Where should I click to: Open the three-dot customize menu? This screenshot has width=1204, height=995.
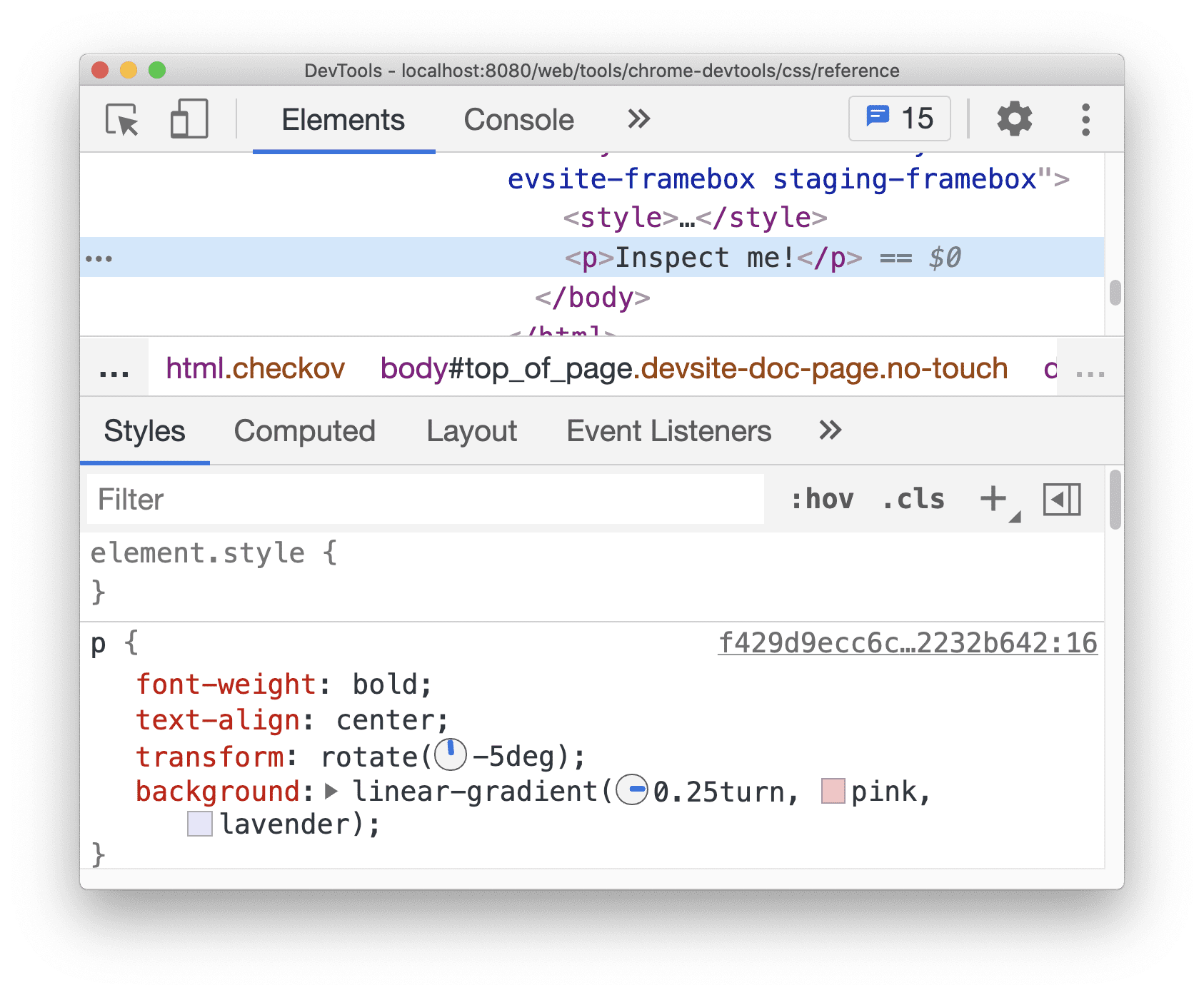pos(1085,119)
